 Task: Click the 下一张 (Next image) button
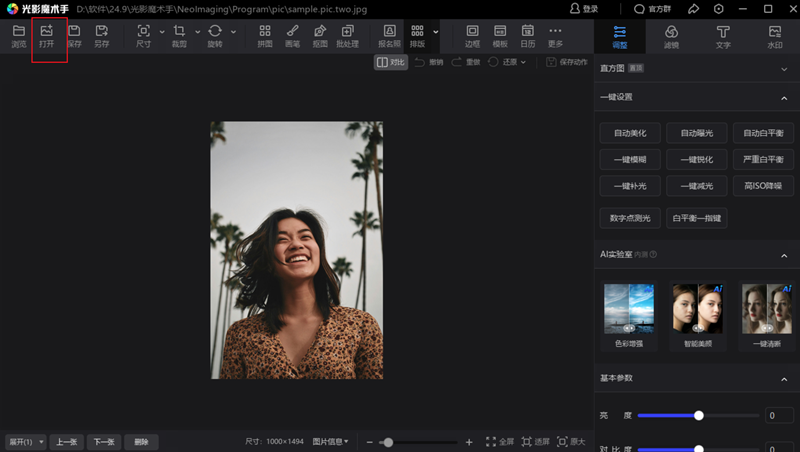pos(105,442)
